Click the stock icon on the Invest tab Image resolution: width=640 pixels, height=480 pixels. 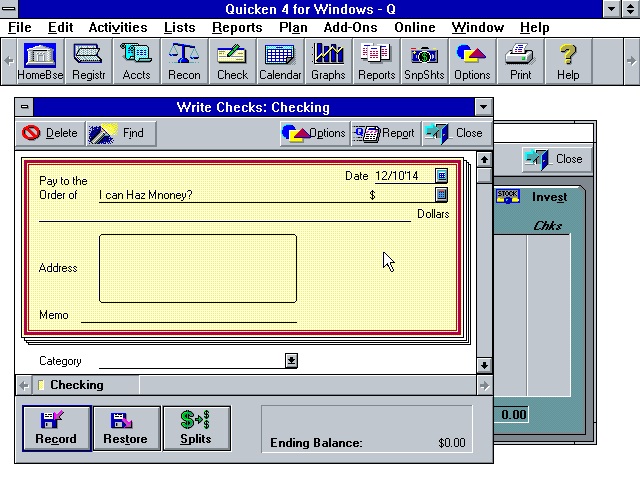508,197
